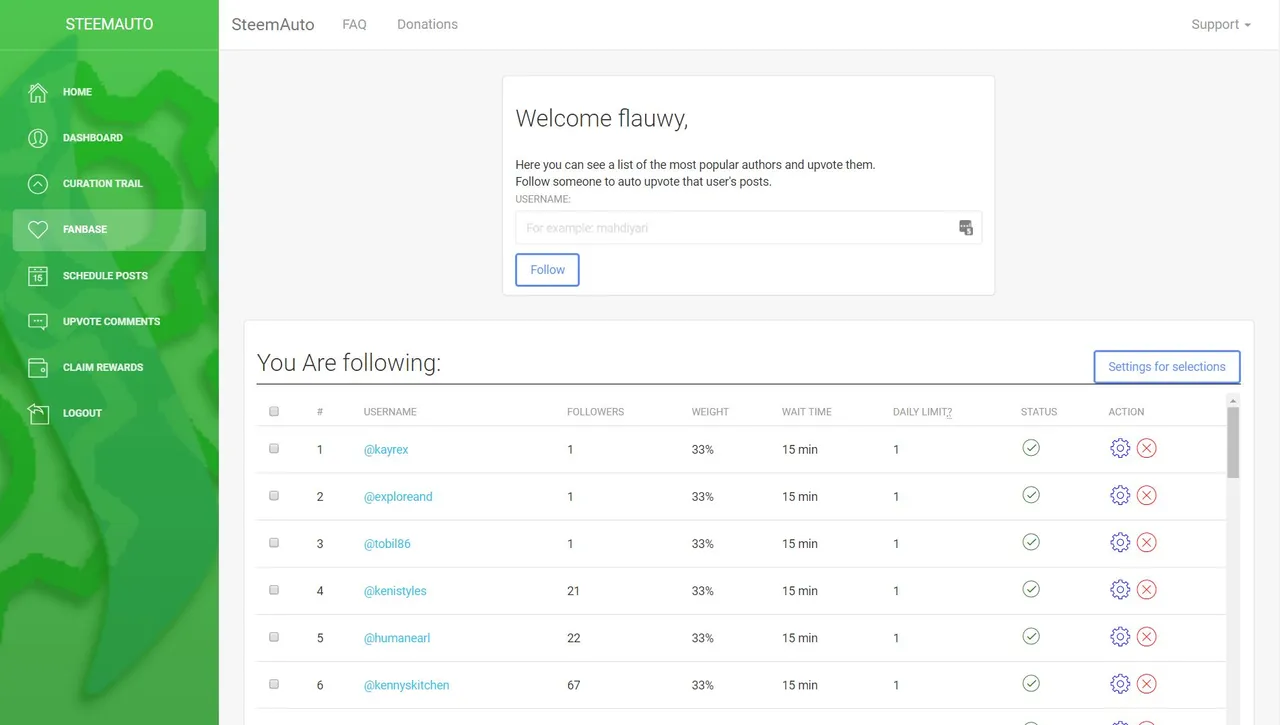Go to Donations in top navbar
Viewport: 1280px width, 725px height.
(427, 24)
